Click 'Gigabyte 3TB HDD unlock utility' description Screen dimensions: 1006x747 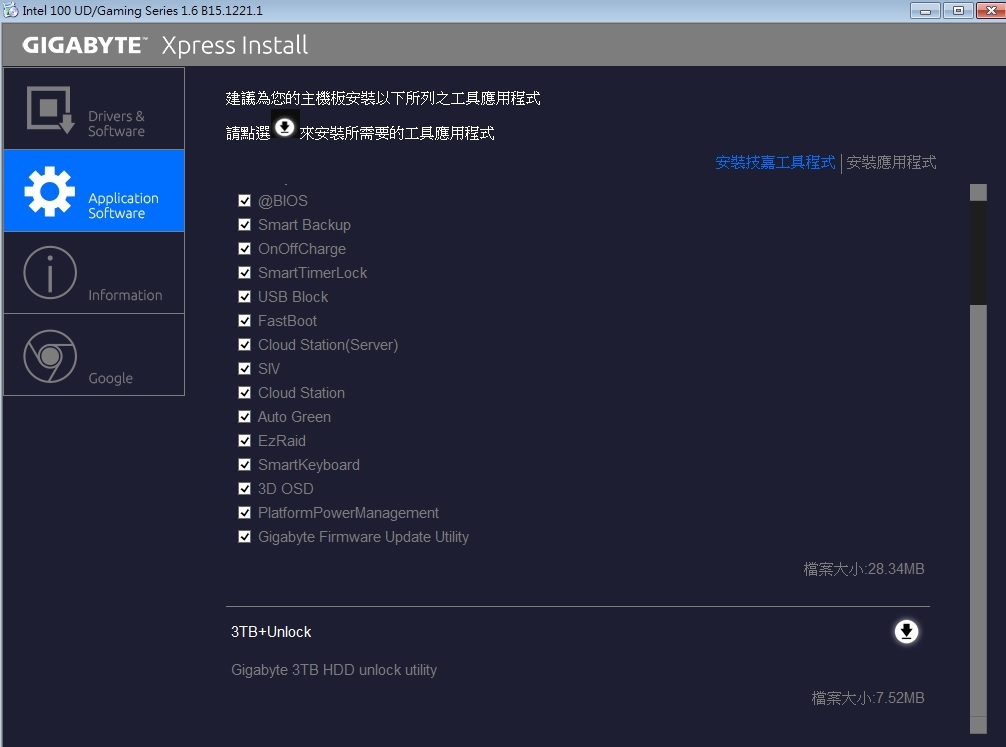pos(334,670)
